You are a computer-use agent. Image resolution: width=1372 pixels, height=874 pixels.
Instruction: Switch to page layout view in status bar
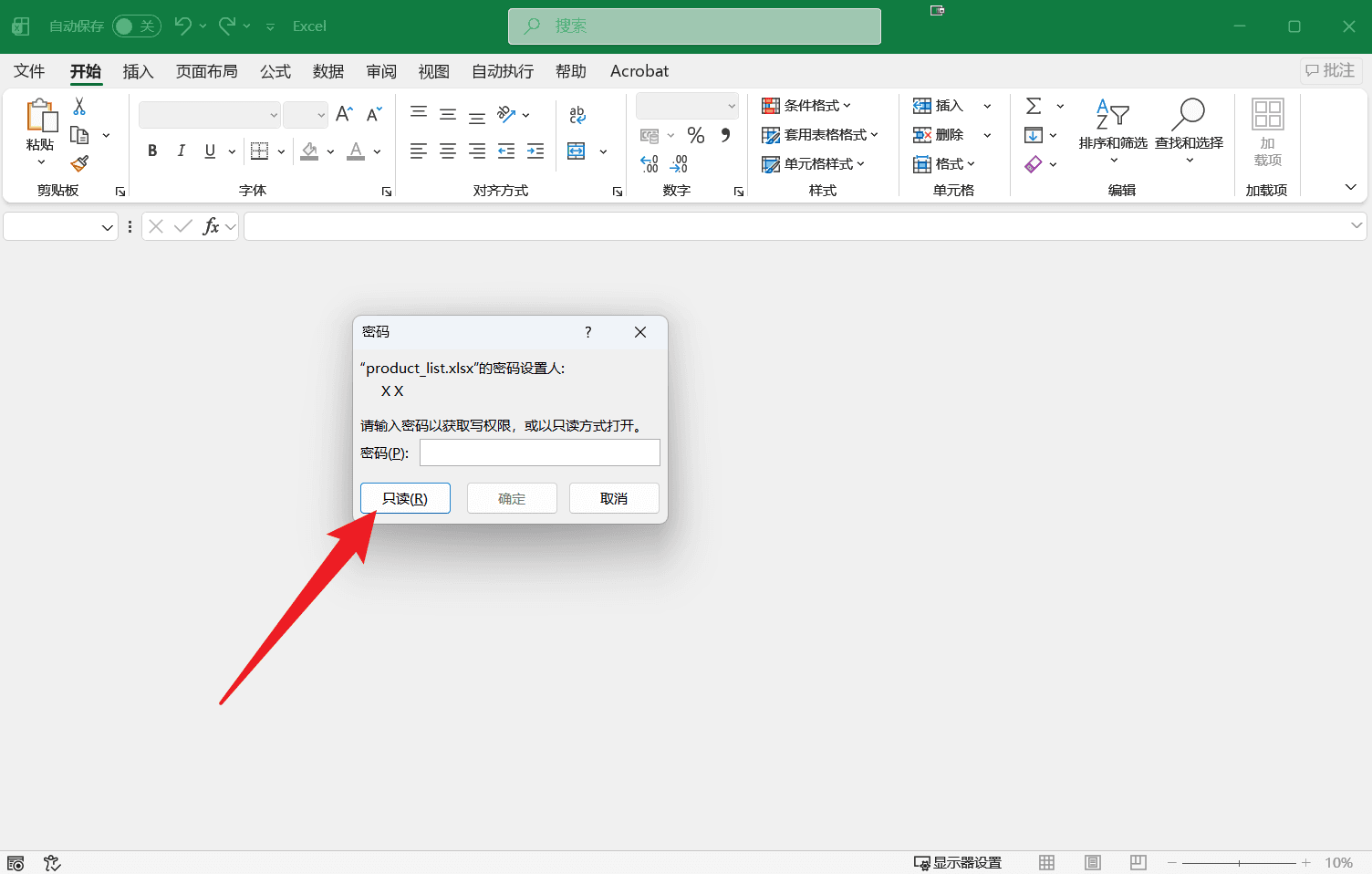point(1092,861)
